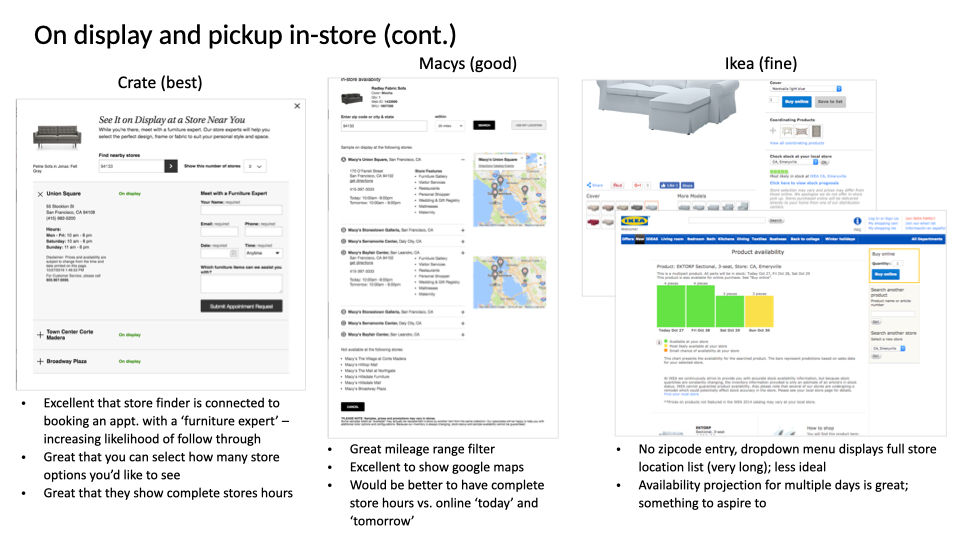The width and height of the screenshot is (960, 540).
Task: Click Ikea product page Buy online button
Action: [797, 102]
